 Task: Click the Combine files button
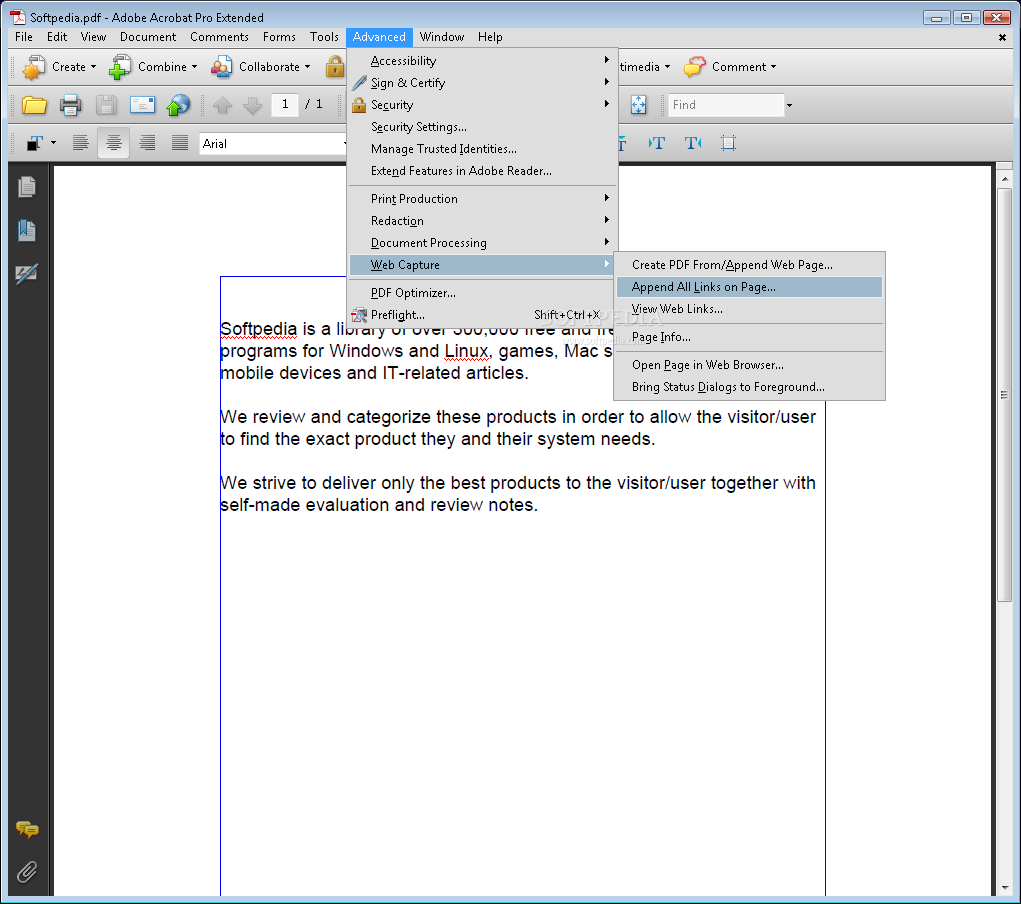coord(153,66)
